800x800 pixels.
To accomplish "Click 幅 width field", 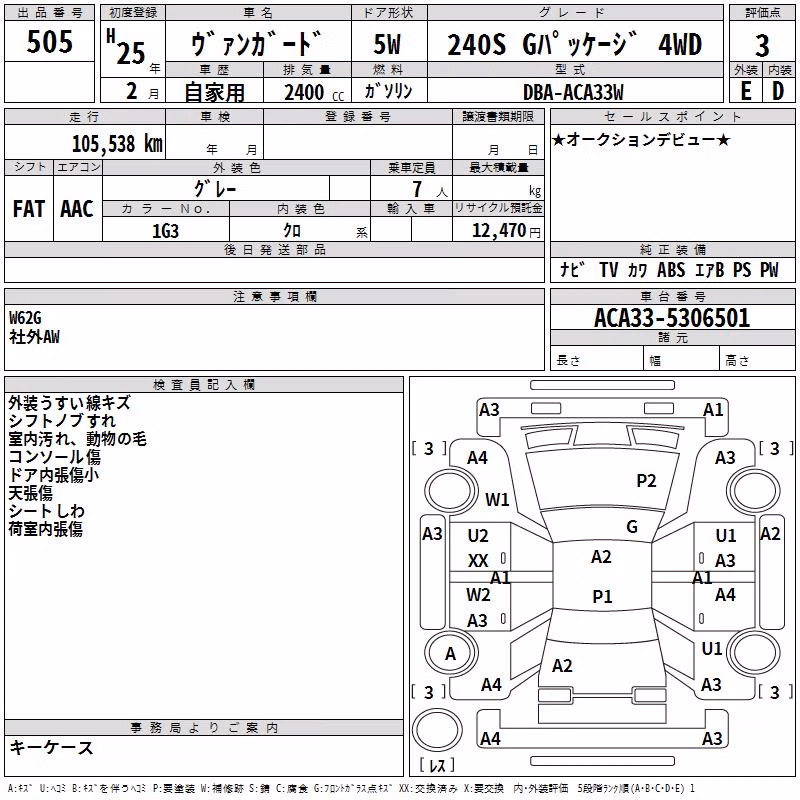I will point(682,360).
